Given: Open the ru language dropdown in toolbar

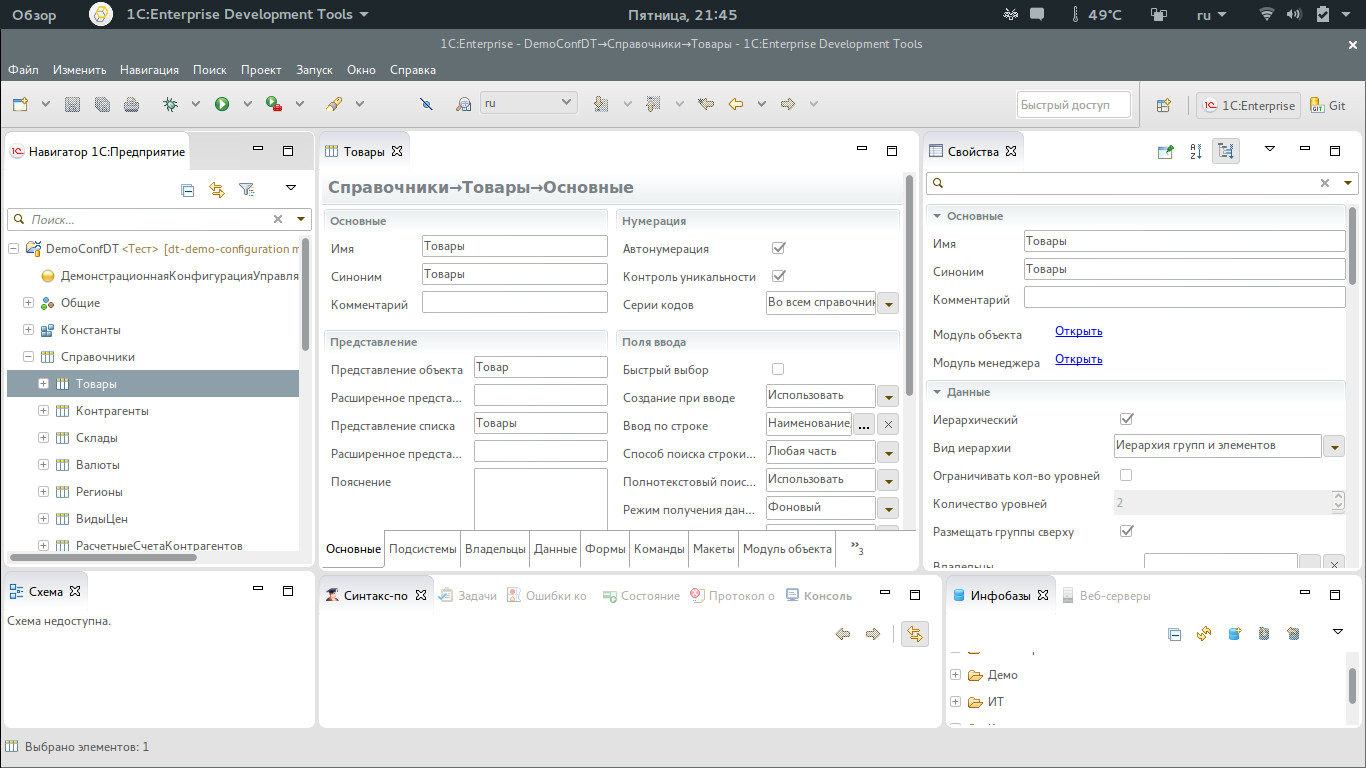Looking at the screenshot, I should [x=528, y=102].
